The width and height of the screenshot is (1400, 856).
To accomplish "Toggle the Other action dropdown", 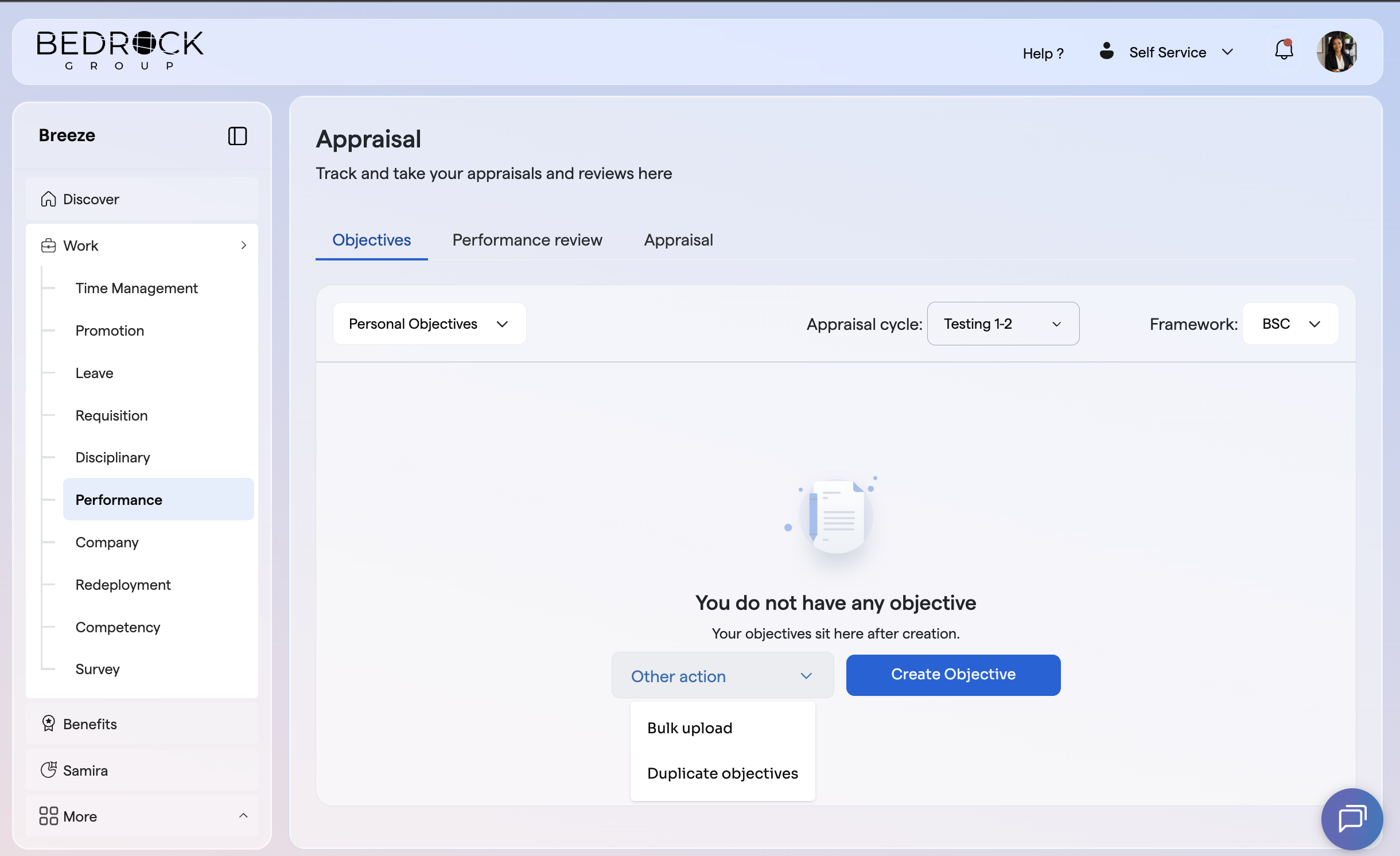I will pyautogui.click(x=722, y=675).
